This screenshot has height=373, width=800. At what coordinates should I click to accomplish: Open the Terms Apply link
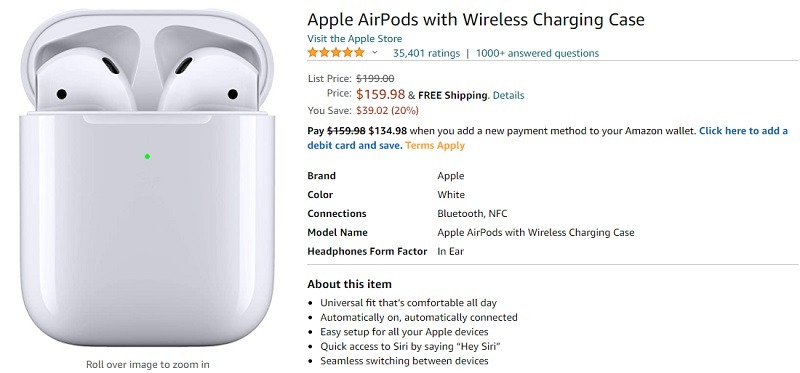click(x=435, y=145)
